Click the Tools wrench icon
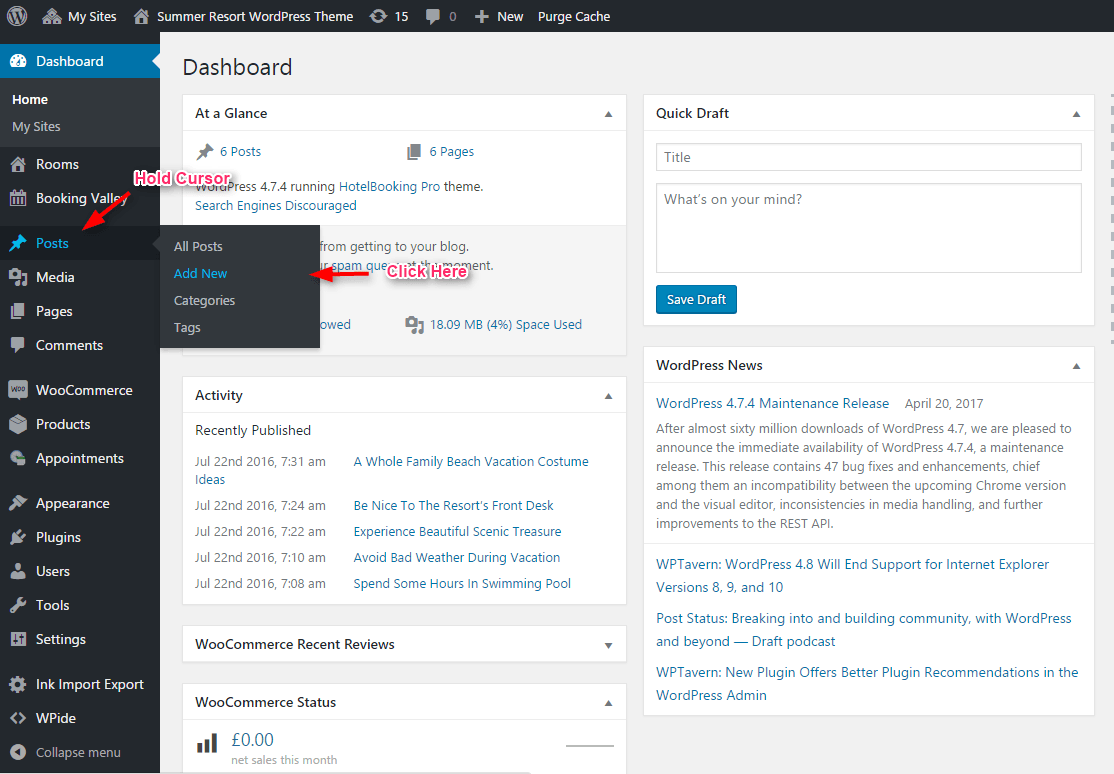Viewport: 1114px width, 774px height. pyautogui.click(x=18, y=605)
